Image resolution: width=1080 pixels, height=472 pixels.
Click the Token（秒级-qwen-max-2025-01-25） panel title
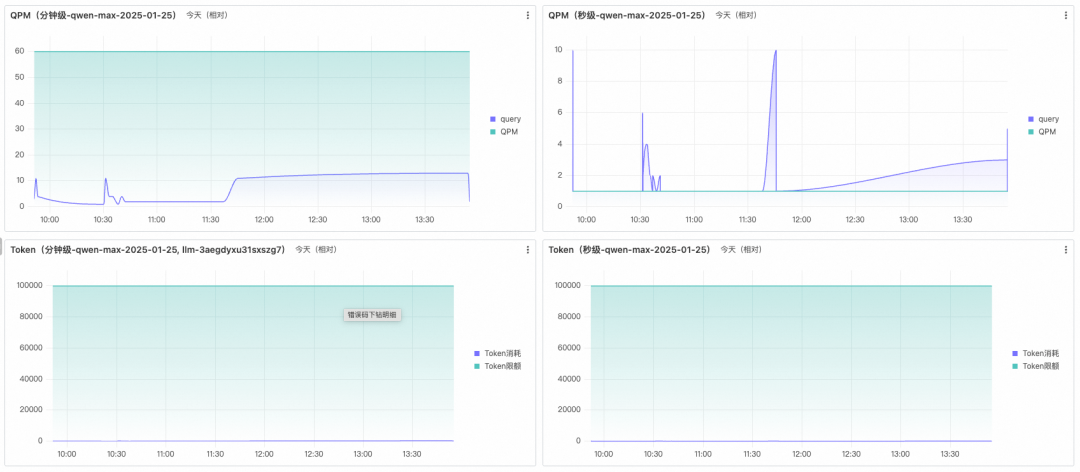pos(629,249)
